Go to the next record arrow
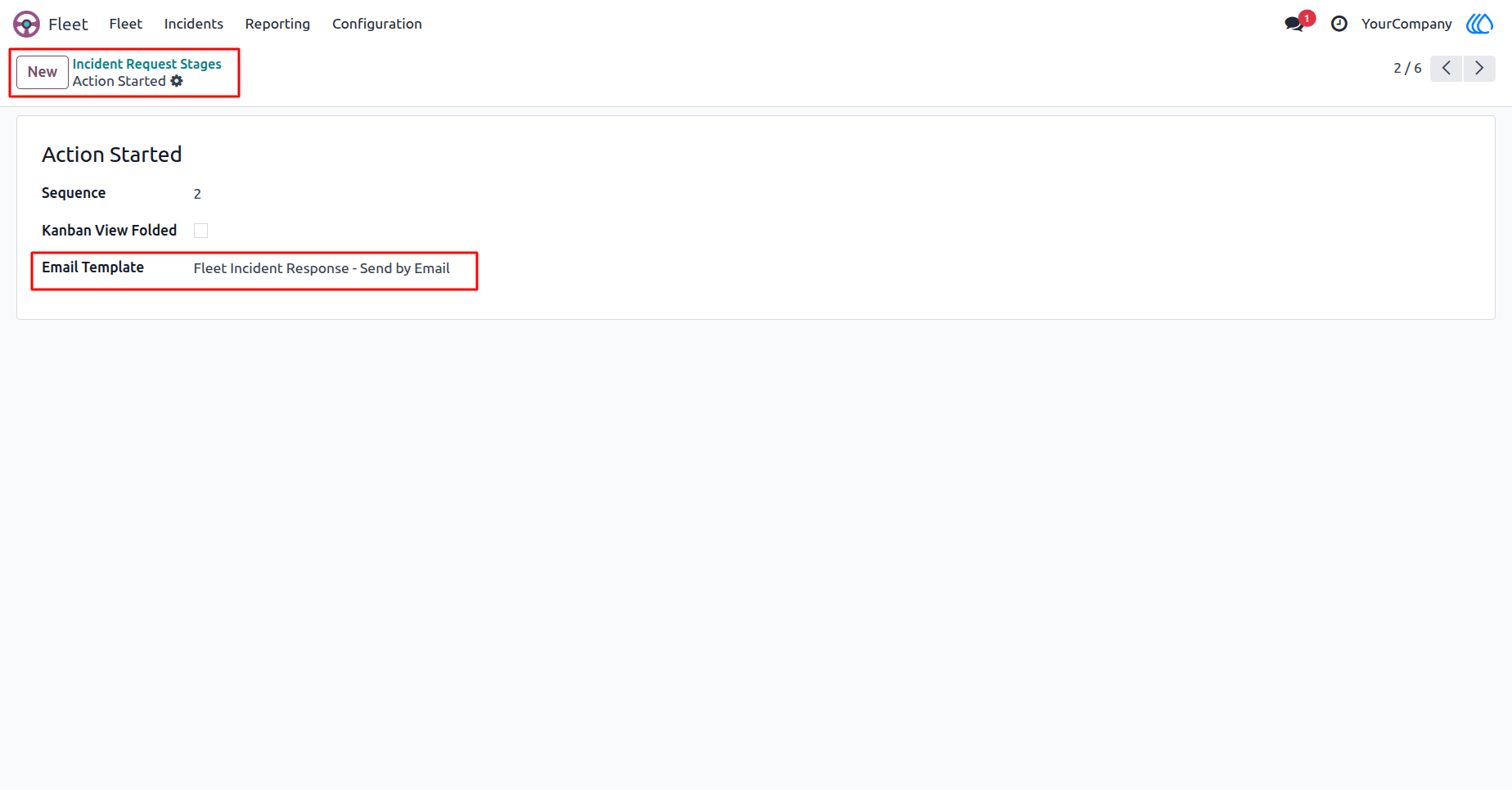The width and height of the screenshot is (1512, 790). [1479, 69]
